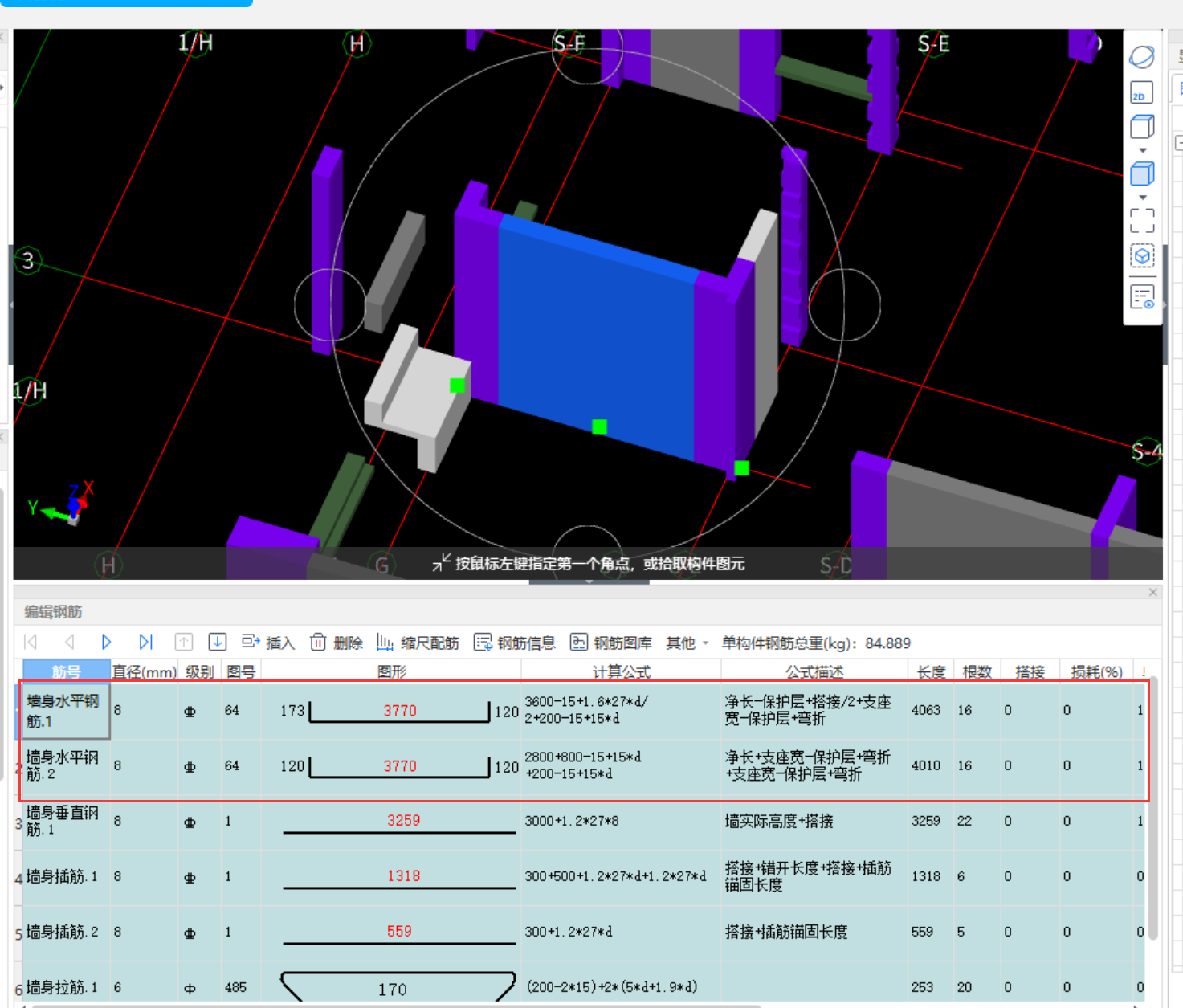Screen dimensions: 1183x1008
Task: Open 钢筋信息 rebar information
Action: tap(515, 643)
